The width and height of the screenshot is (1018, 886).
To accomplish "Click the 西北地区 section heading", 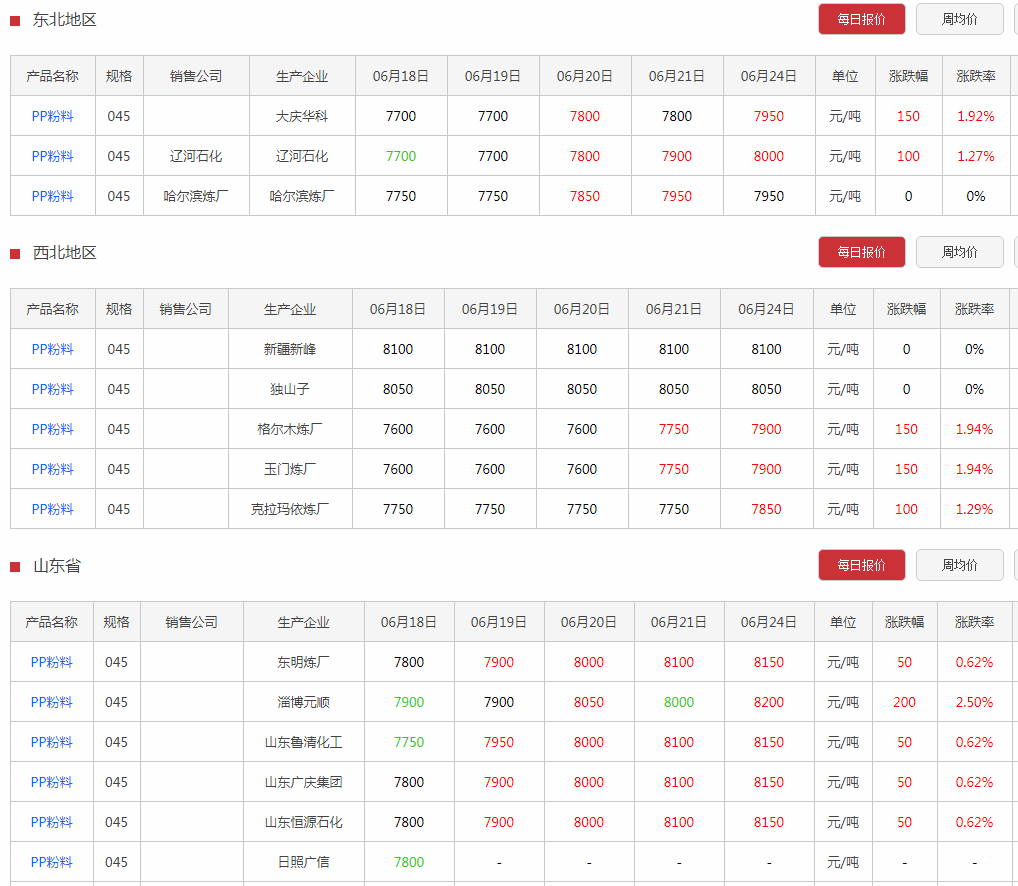I will coord(64,253).
